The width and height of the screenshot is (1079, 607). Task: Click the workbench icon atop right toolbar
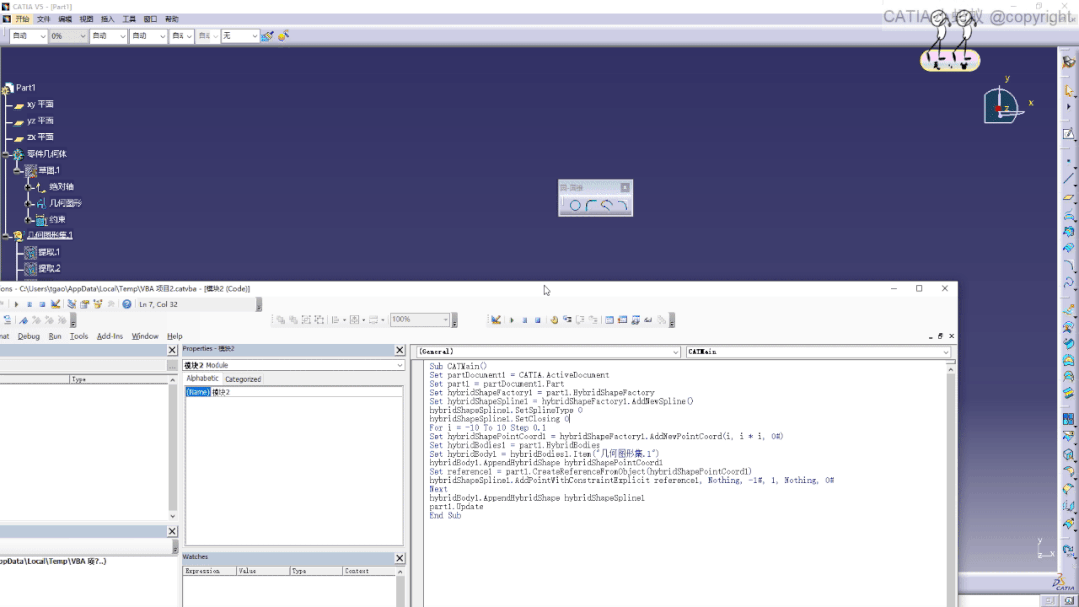[1068, 62]
